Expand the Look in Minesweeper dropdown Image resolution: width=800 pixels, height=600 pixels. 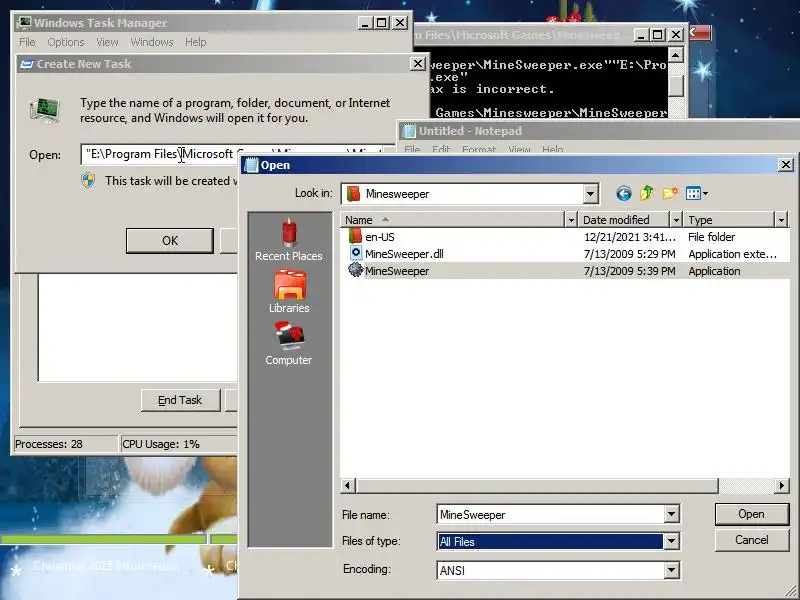[590, 194]
